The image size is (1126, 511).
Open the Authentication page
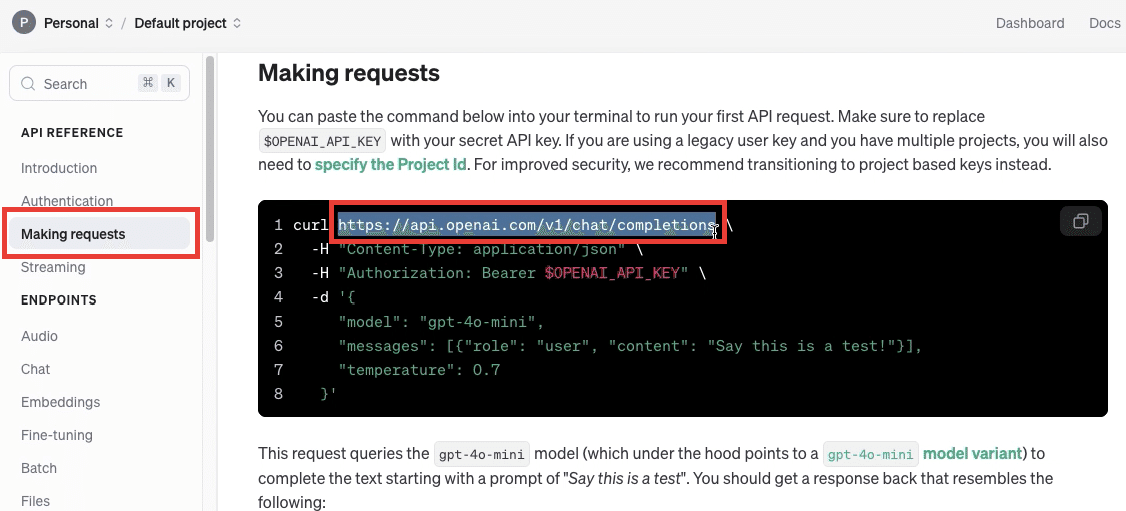[x=67, y=201]
